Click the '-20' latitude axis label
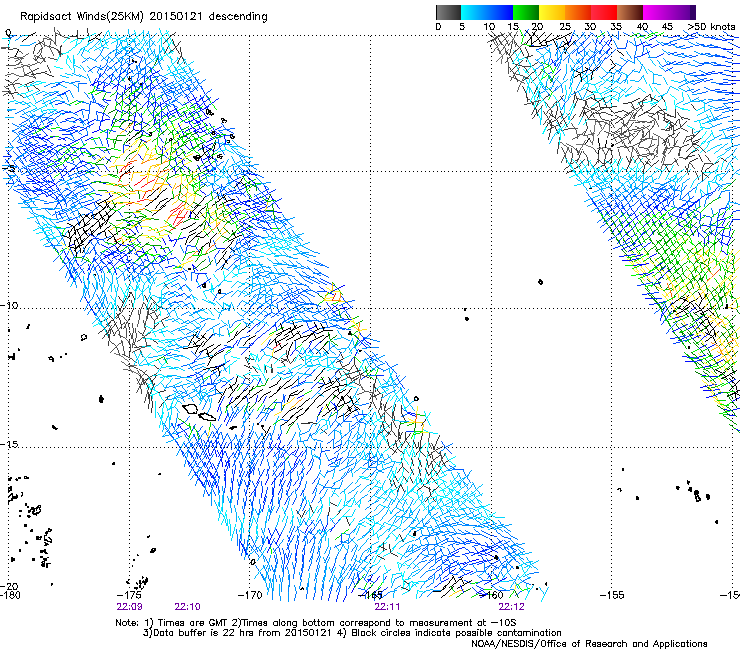 point(9,587)
